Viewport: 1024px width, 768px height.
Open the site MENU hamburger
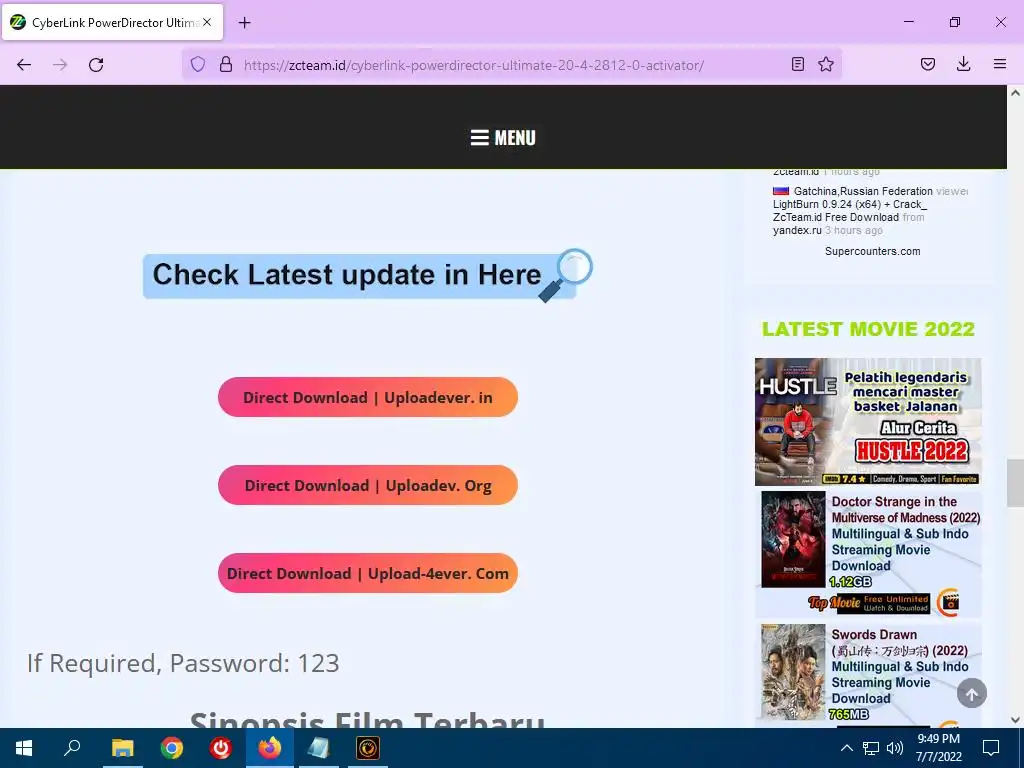pos(503,138)
